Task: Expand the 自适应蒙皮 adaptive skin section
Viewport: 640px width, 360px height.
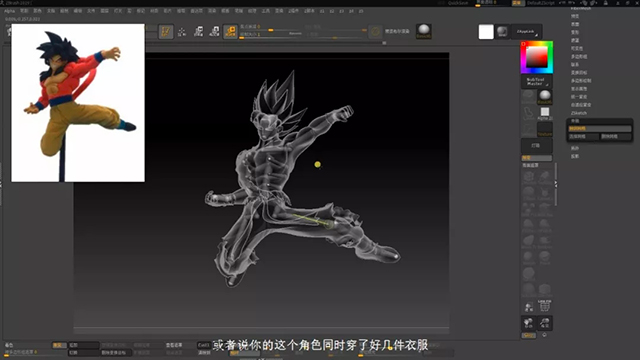Action: tap(581, 105)
